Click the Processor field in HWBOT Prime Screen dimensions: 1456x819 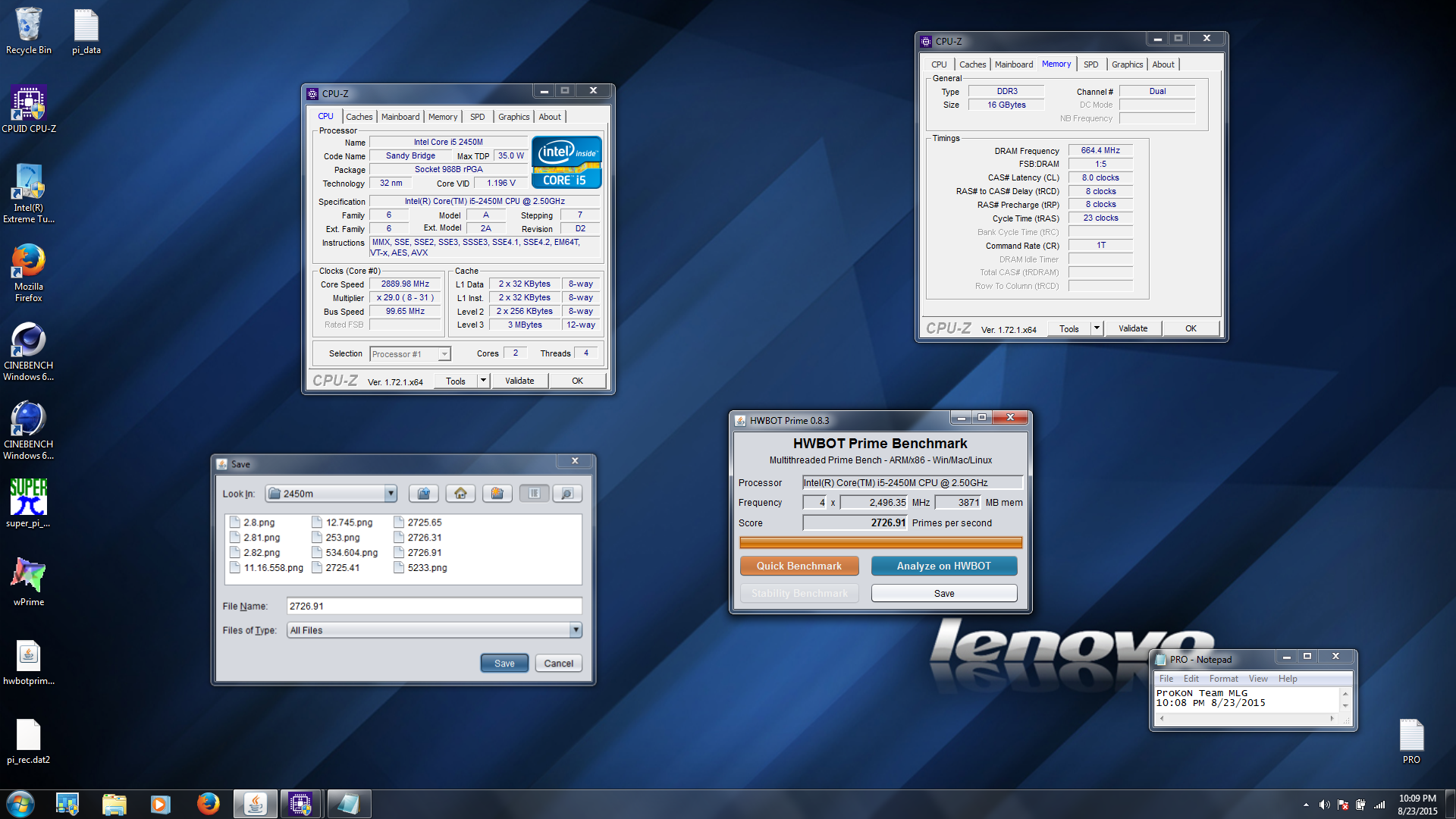click(912, 482)
